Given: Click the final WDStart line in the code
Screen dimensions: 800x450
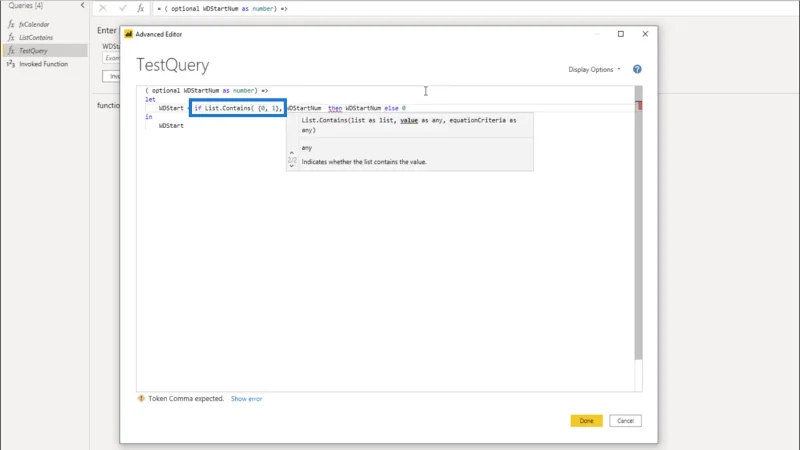Looking at the screenshot, I should [x=171, y=126].
